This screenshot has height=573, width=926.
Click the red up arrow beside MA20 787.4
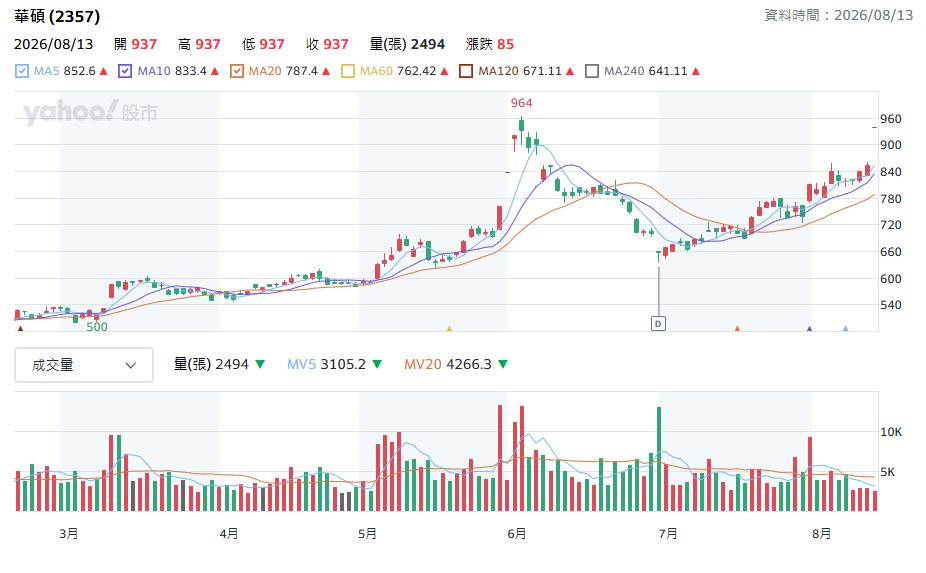325,71
